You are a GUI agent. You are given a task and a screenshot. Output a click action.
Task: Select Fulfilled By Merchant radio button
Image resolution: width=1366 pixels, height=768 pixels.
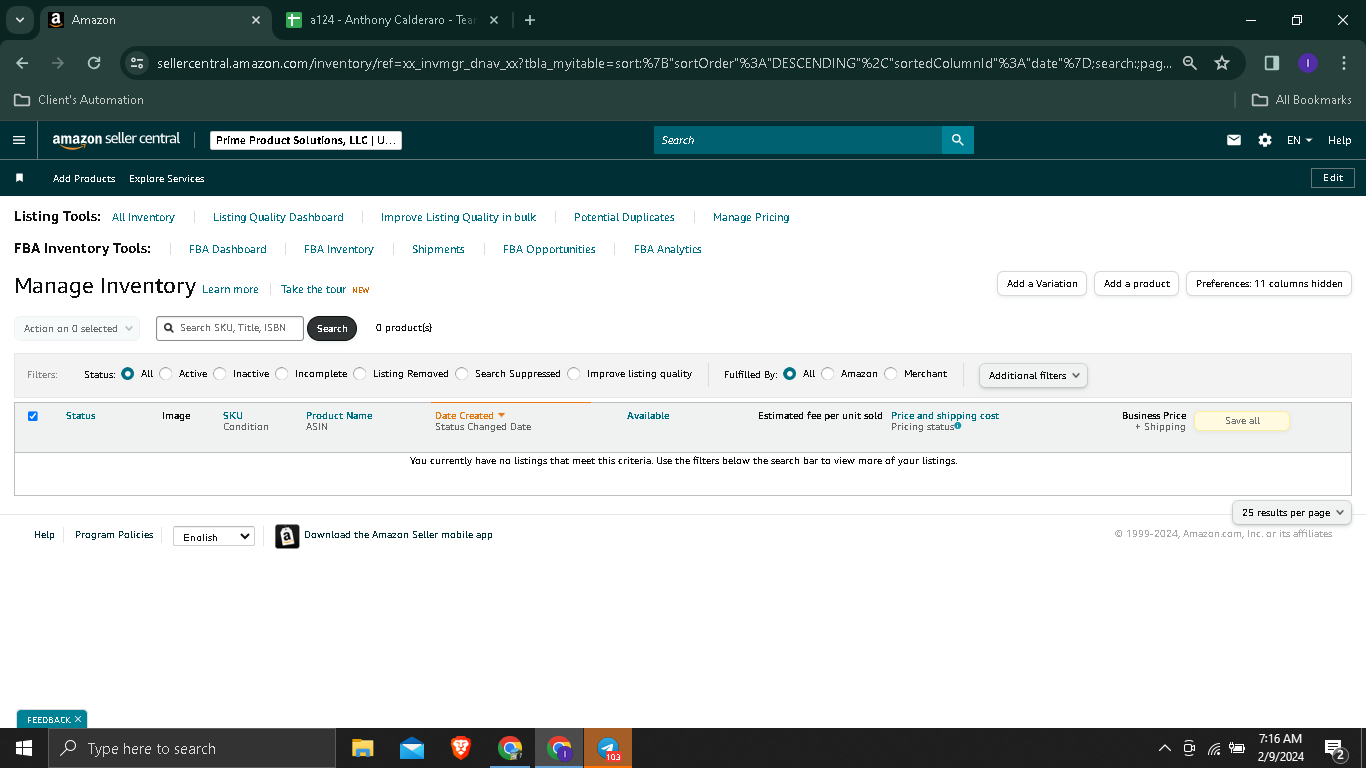point(891,374)
